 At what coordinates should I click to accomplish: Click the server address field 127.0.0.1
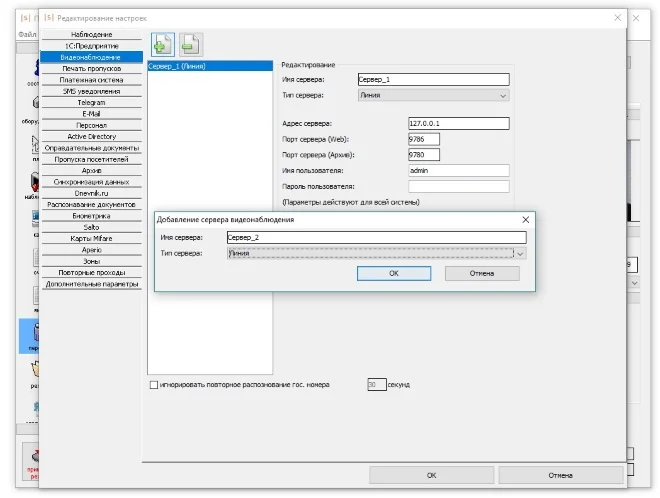pos(458,124)
